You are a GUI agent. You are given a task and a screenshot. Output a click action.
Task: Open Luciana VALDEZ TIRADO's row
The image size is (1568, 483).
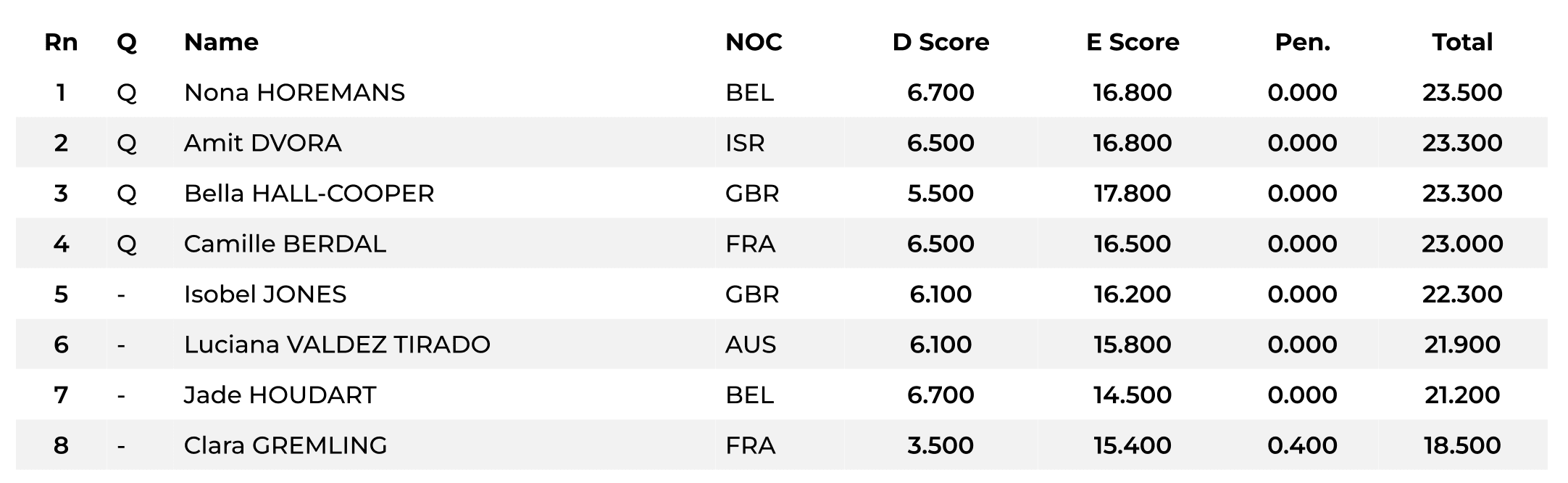337,344
